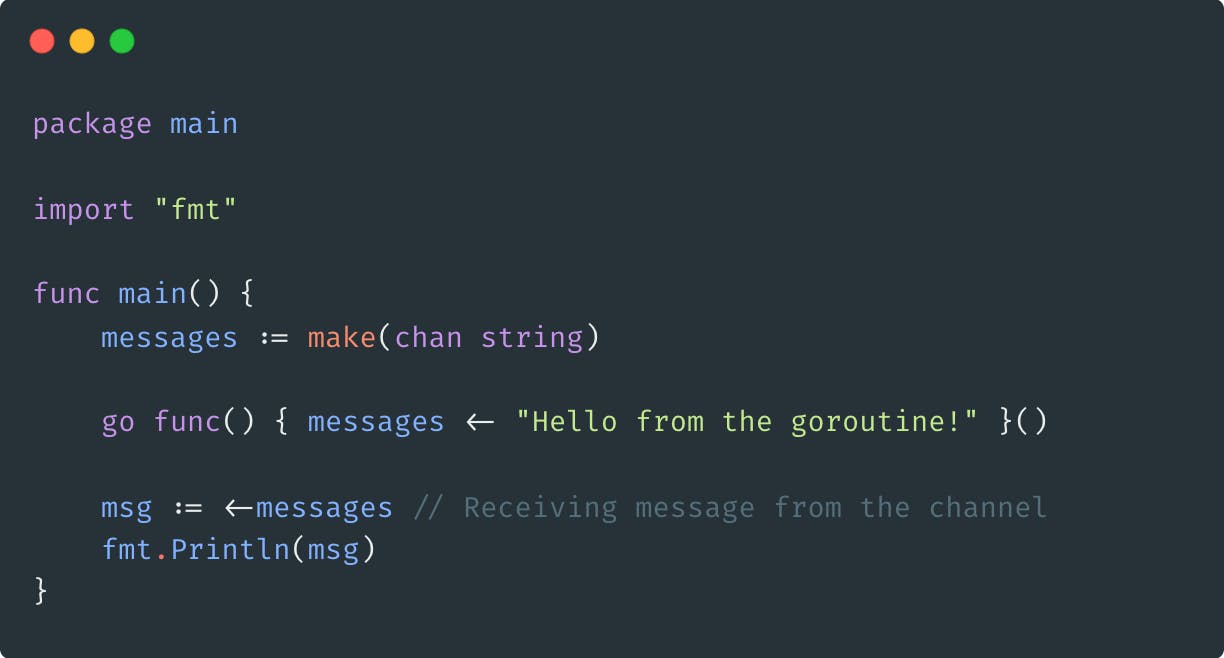Click the "package" keyword
The width and height of the screenshot is (1224, 658).
(x=92, y=124)
